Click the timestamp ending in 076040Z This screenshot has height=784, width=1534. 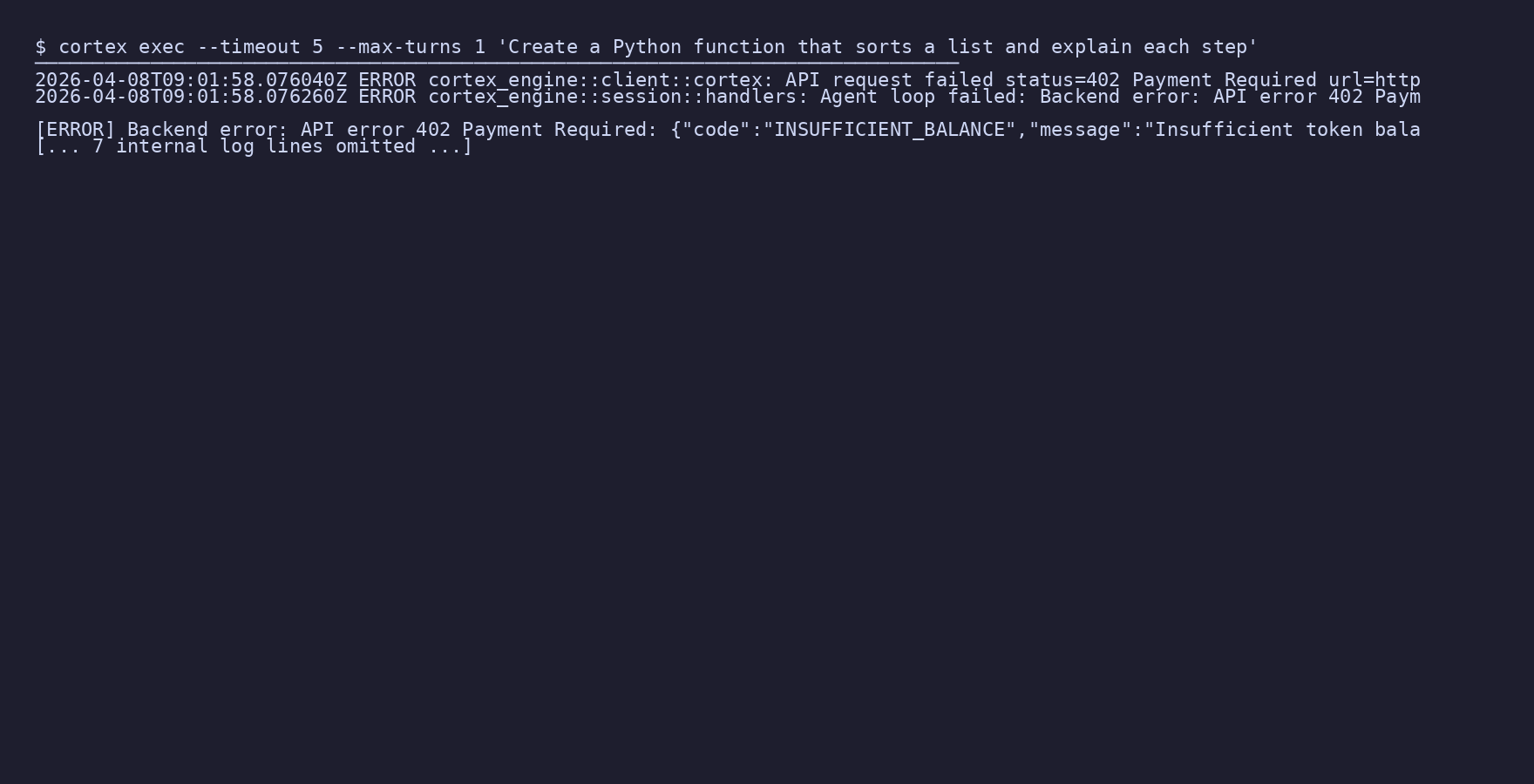tap(191, 80)
